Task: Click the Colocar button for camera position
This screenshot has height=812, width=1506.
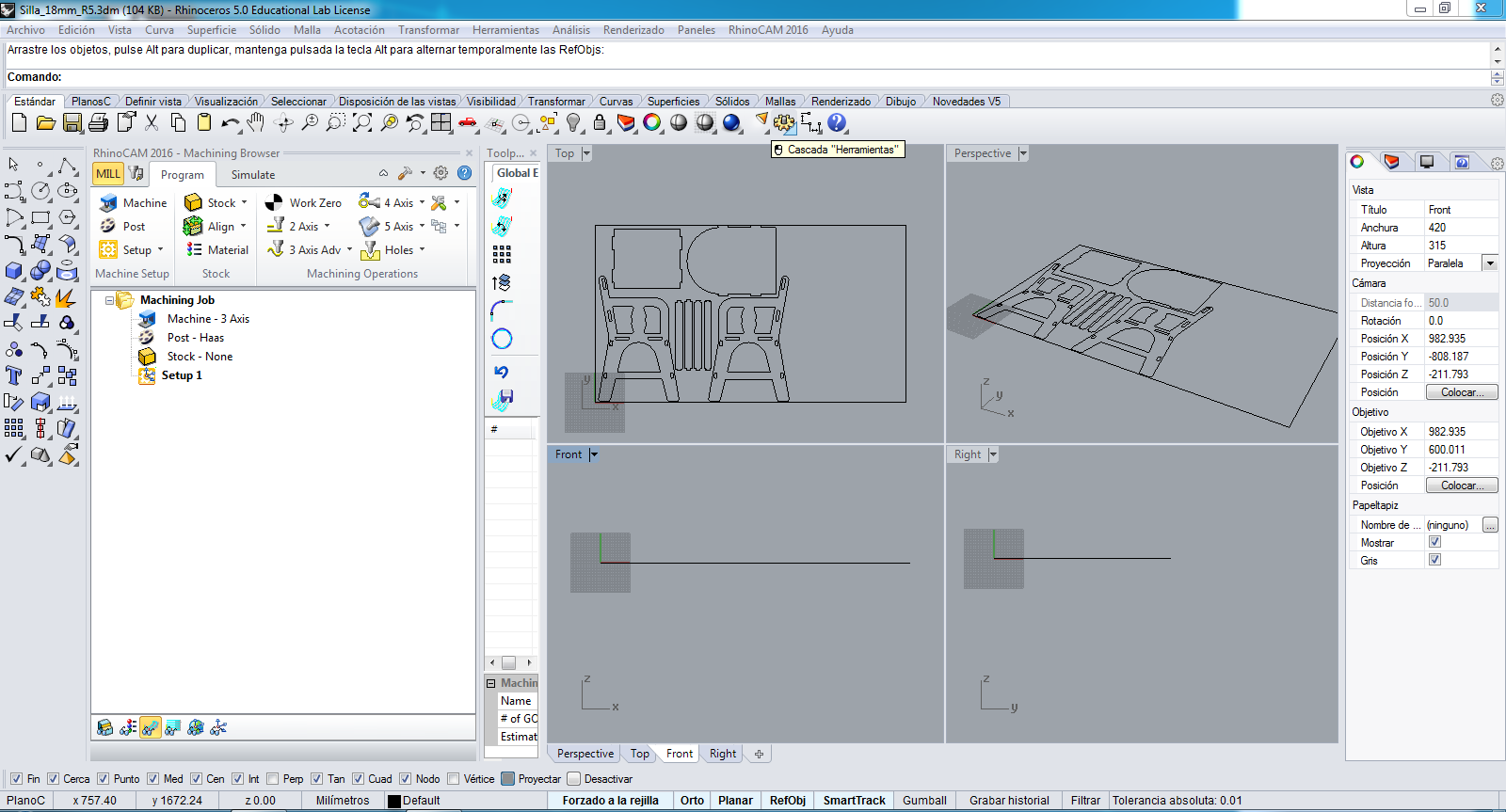Action: tap(1461, 392)
